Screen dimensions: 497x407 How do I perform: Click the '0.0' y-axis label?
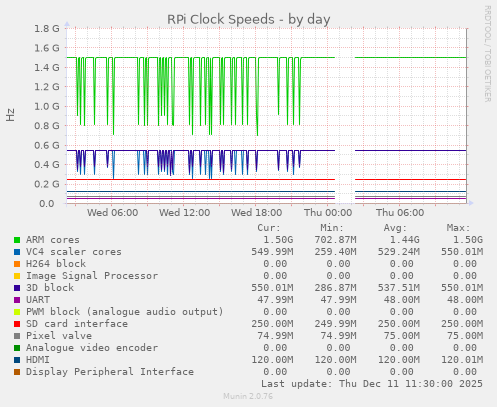(x=46, y=203)
